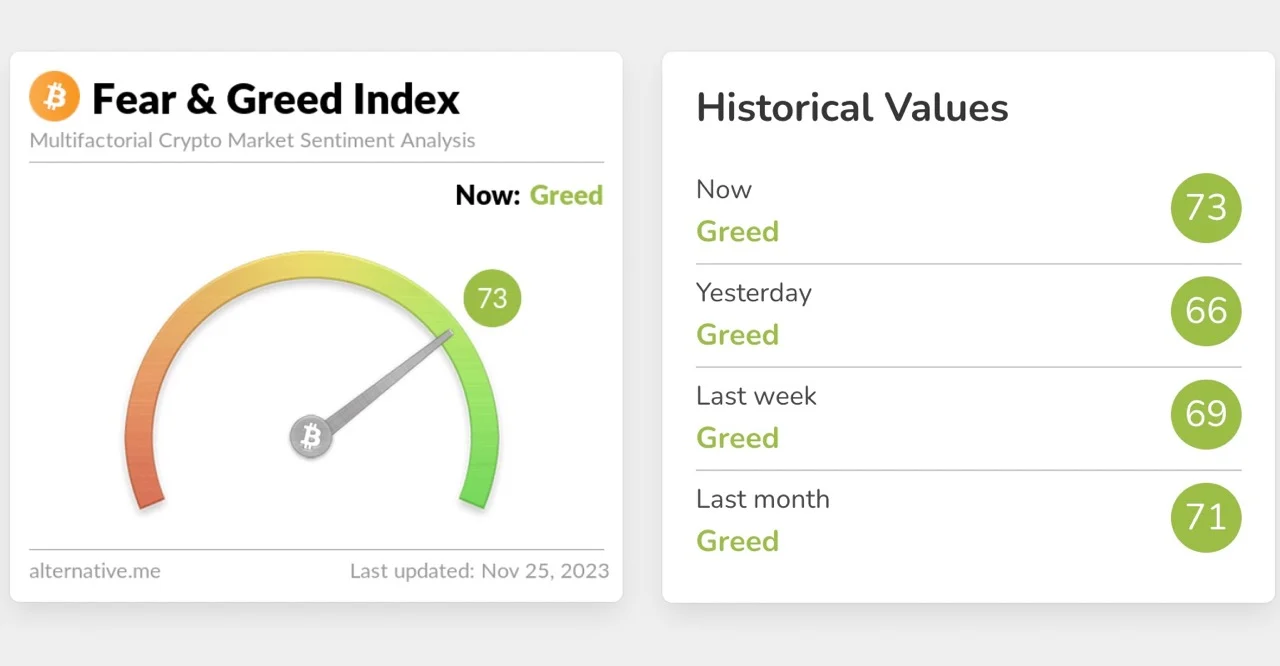The image size is (1280, 666).
Task: Click the gray Bitcoin gauge needle hub
Action: pos(311,437)
